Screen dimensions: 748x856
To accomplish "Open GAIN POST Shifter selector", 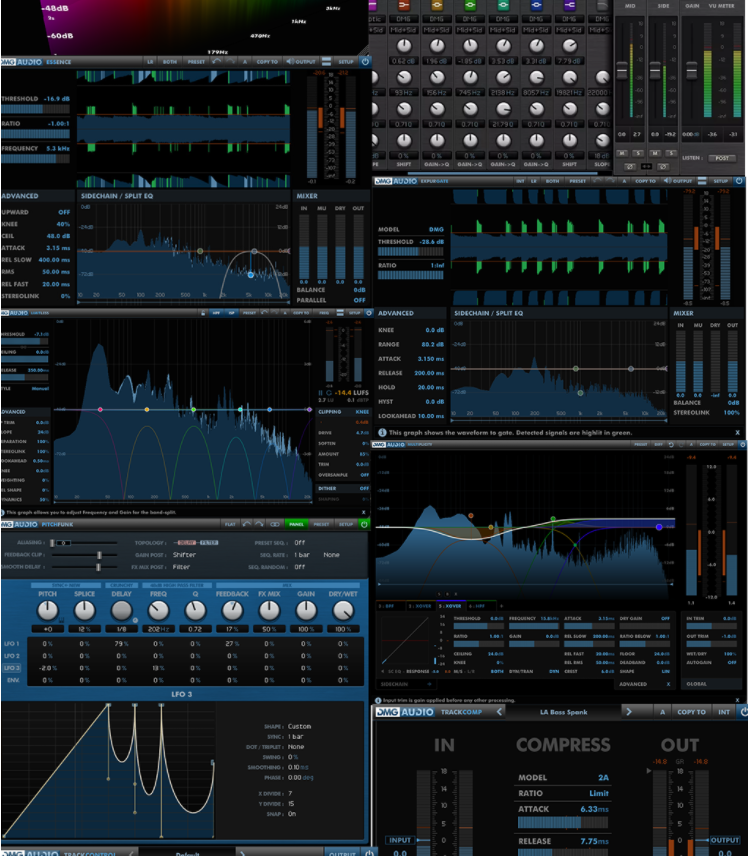I will (x=184, y=555).
